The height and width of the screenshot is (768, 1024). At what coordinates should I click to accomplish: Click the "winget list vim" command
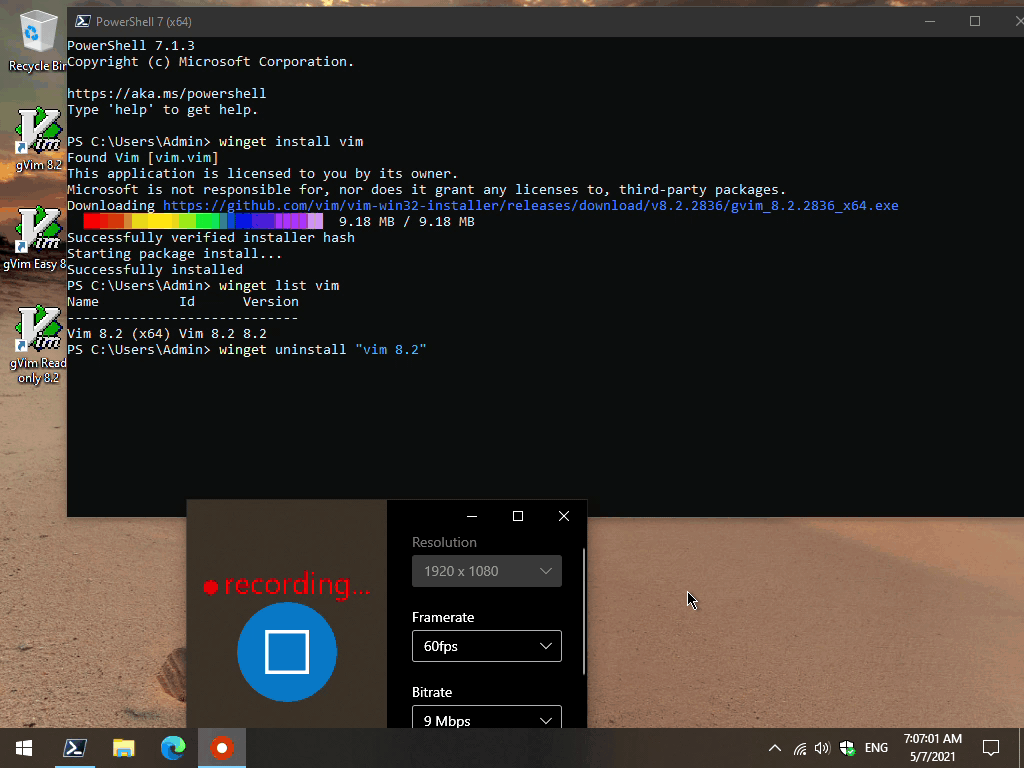point(279,285)
